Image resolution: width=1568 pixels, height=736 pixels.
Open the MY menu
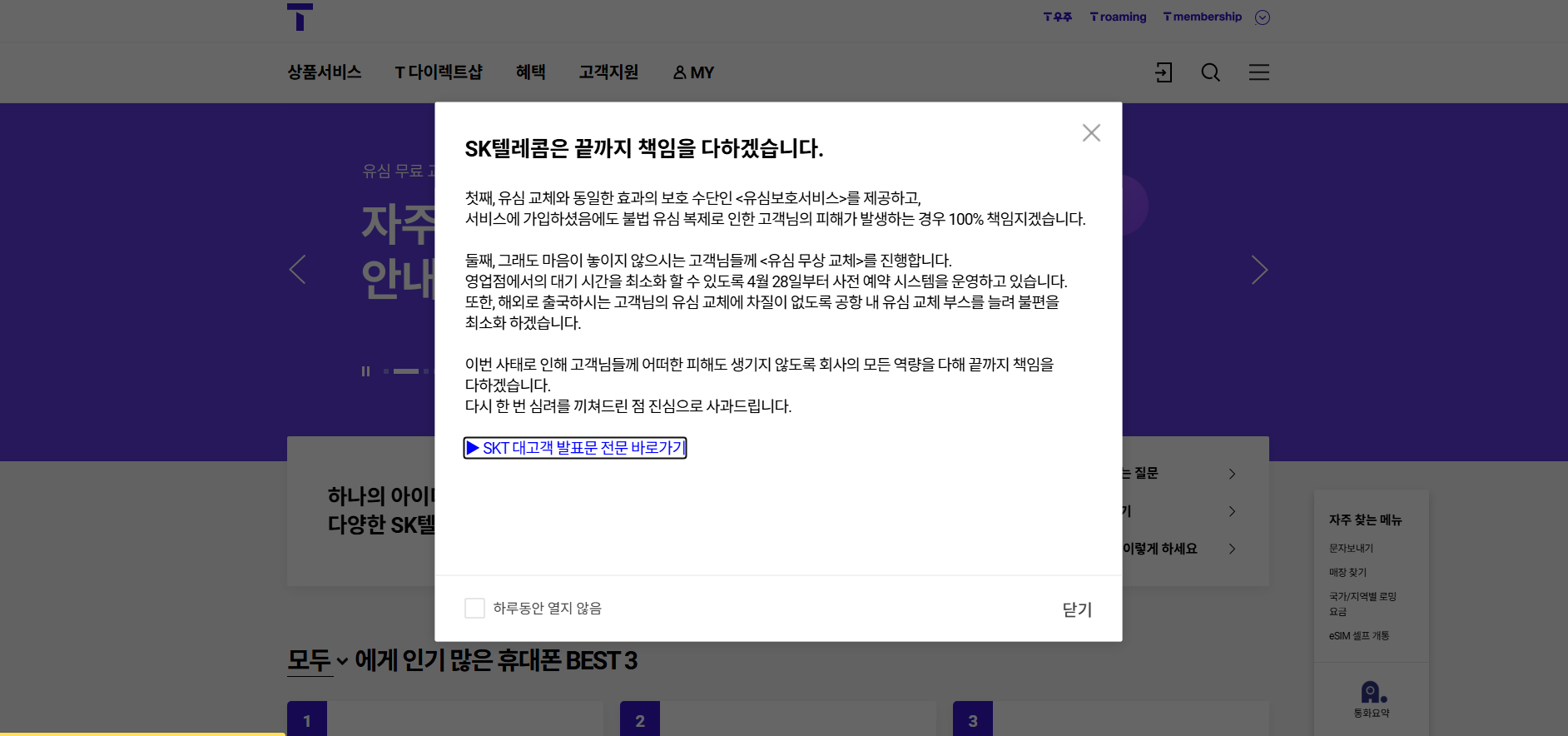click(693, 72)
